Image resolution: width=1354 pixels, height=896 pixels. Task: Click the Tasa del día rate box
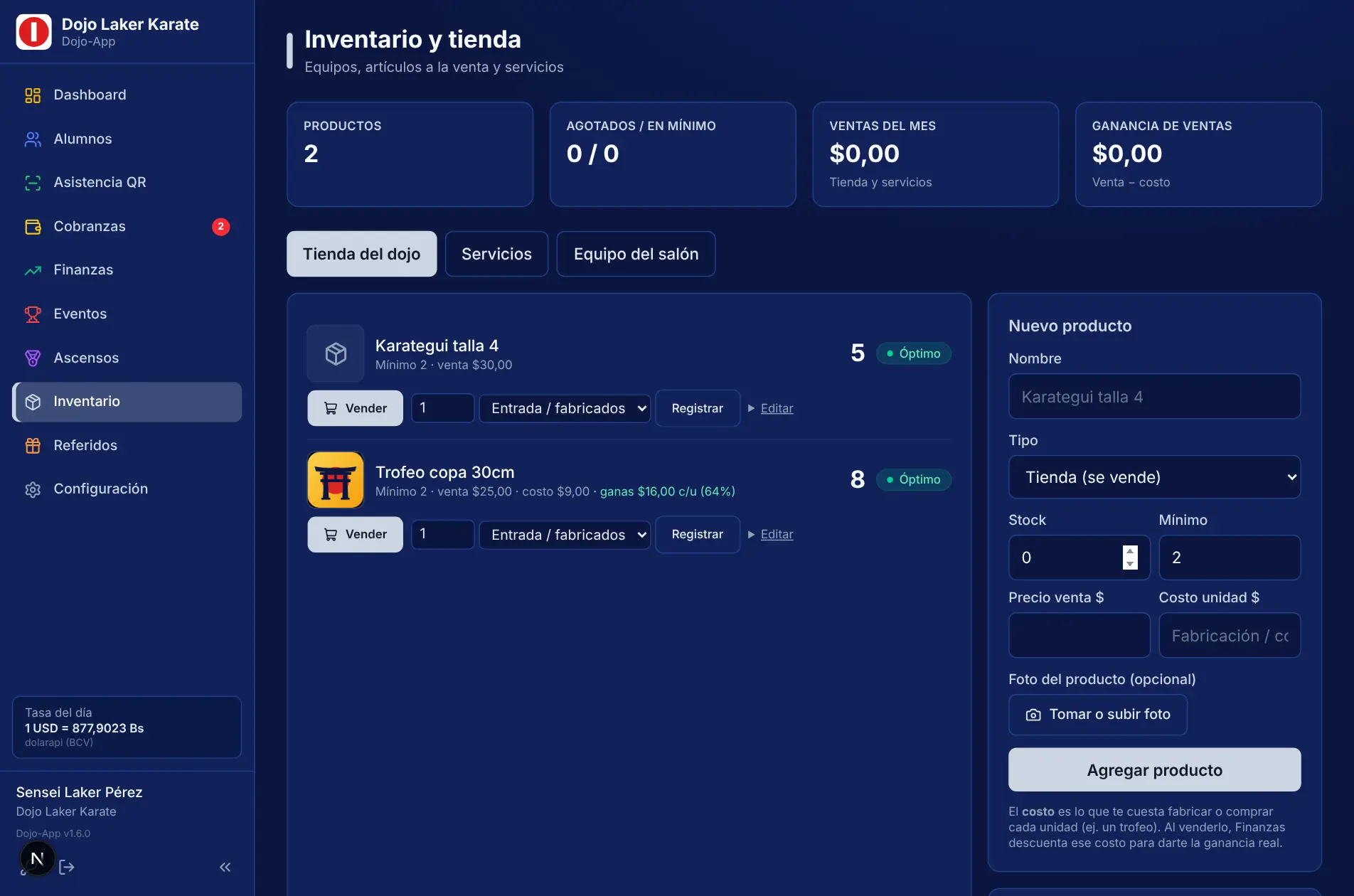point(127,727)
